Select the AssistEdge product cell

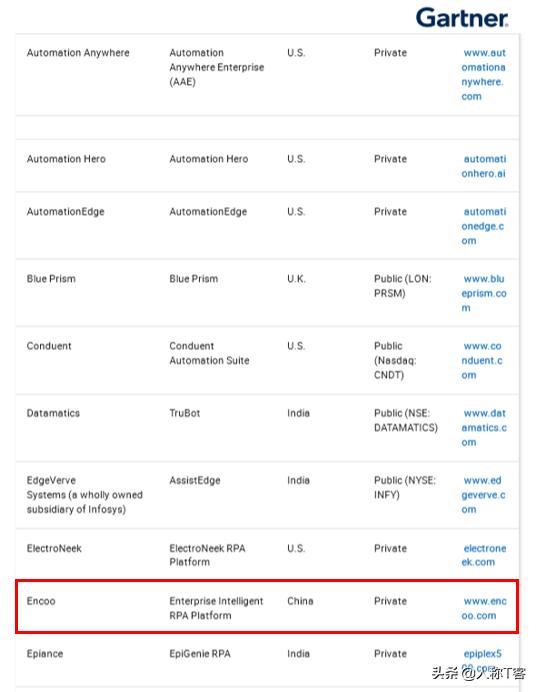195,481
